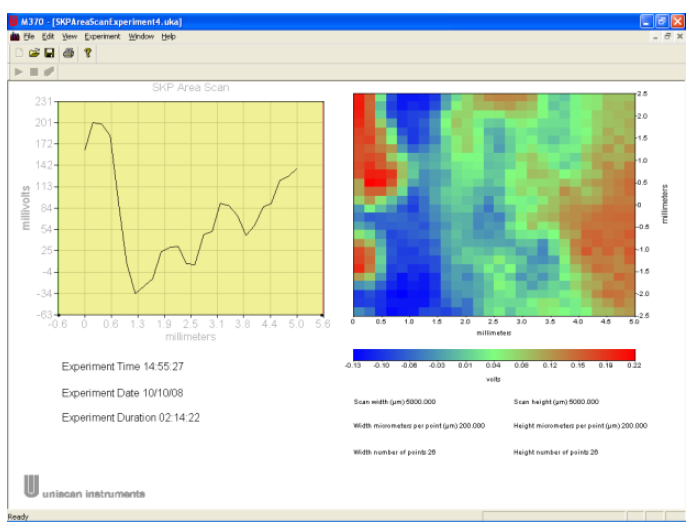Expand the View menu
This screenshot has width=694, height=525.
(69, 36)
